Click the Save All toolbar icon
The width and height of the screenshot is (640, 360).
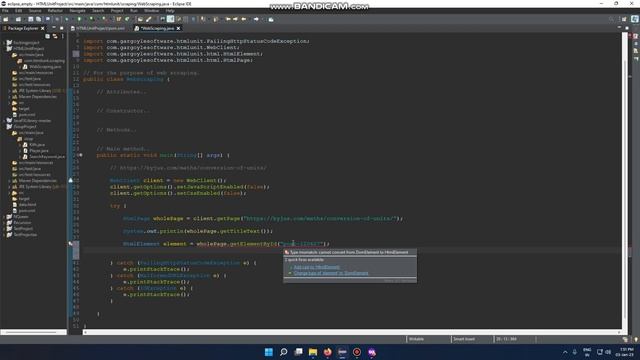coord(38,19)
